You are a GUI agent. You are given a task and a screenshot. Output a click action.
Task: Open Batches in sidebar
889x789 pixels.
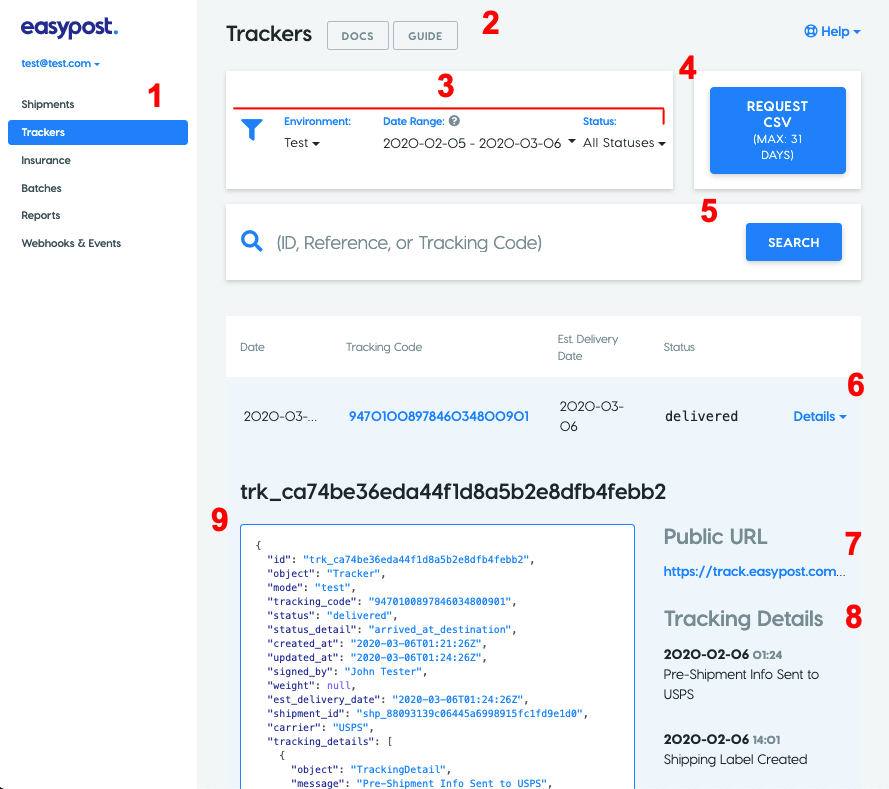(41, 188)
